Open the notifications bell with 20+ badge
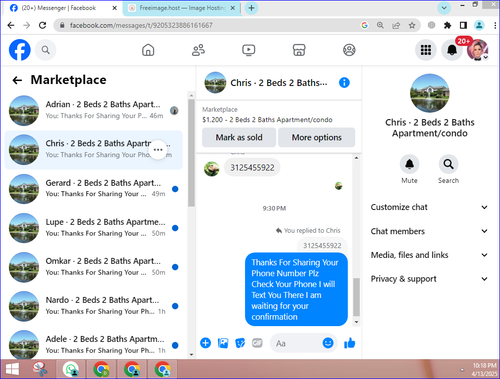This screenshot has height=379, width=500. tap(452, 50)
